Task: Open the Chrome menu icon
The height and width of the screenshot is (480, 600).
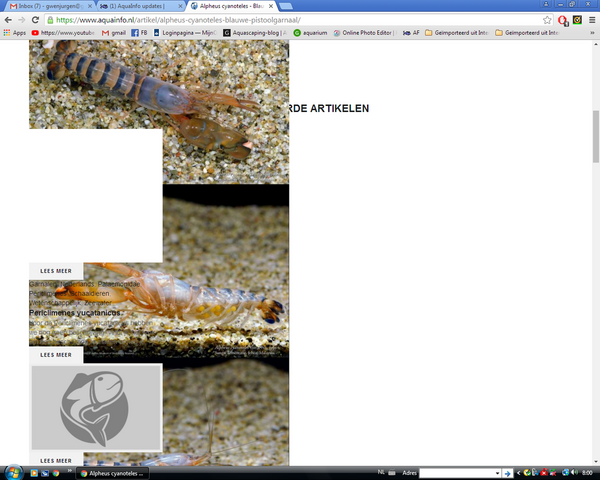Action: [591, 20]
